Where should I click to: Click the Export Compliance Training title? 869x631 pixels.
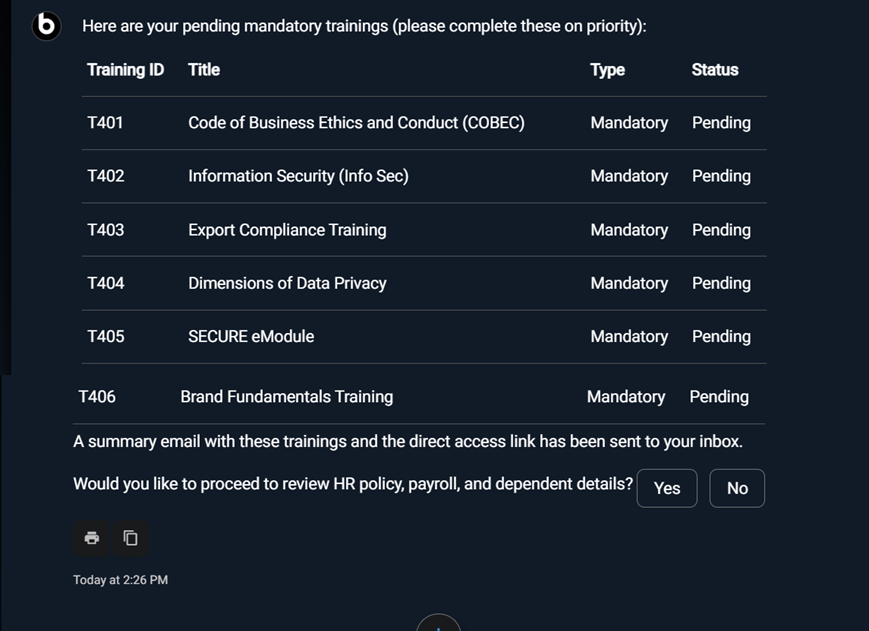point(287,230)
